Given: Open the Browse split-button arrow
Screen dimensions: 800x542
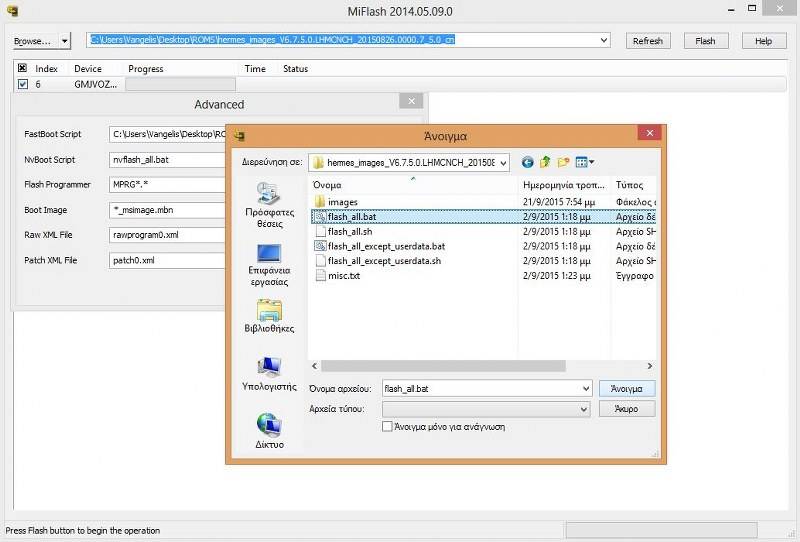Looking at the screenshot, I should (x=65, y=41).
